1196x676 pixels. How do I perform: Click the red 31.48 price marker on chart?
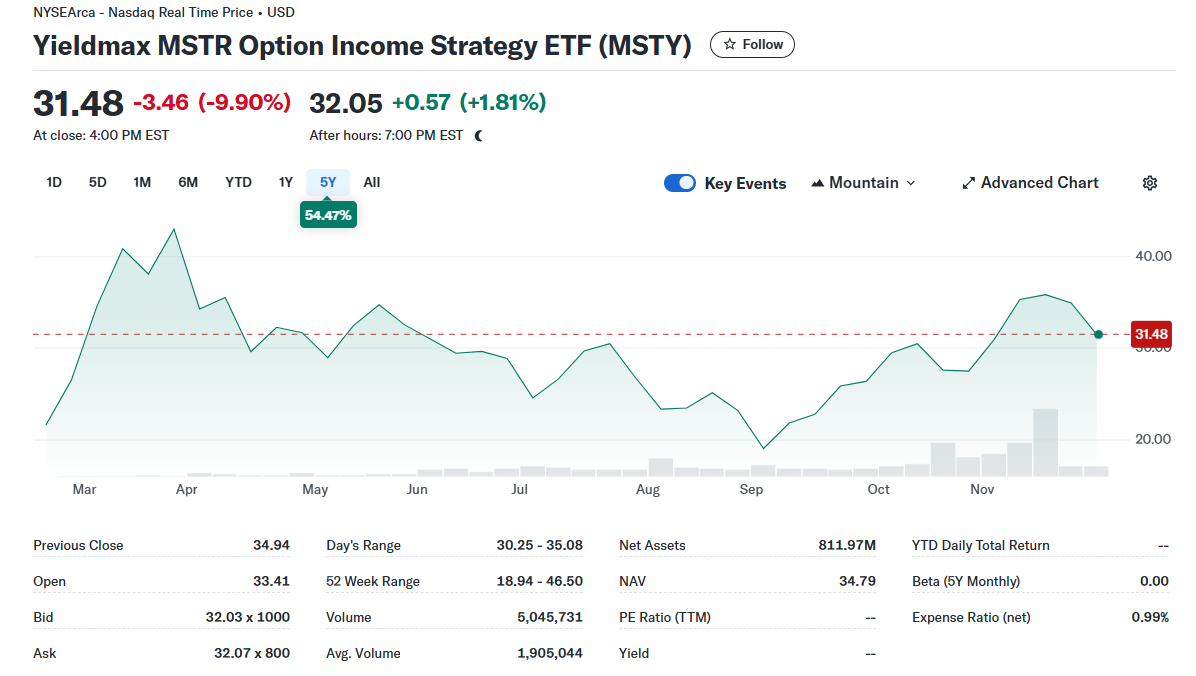coord(1151,334)
